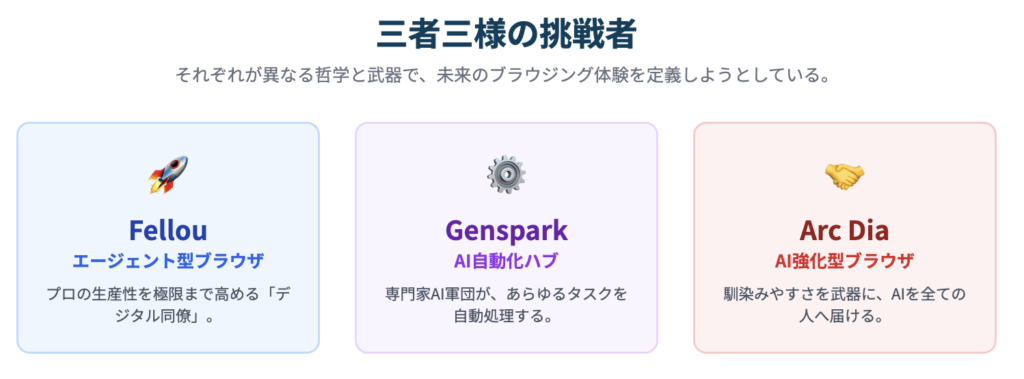Click the Genspark description about 専門家AI軍団

[506, 305]
